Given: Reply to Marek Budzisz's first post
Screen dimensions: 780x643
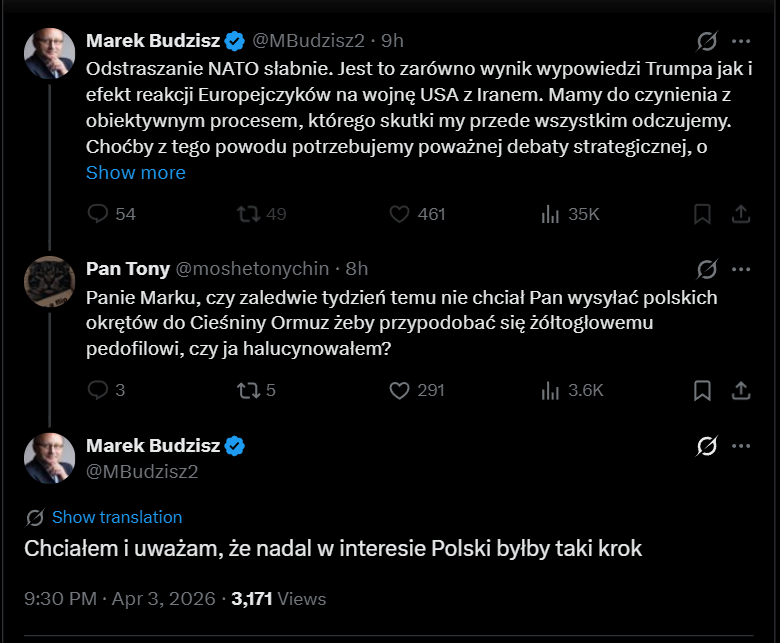Looking at the screenshot, I should point(98,214).
